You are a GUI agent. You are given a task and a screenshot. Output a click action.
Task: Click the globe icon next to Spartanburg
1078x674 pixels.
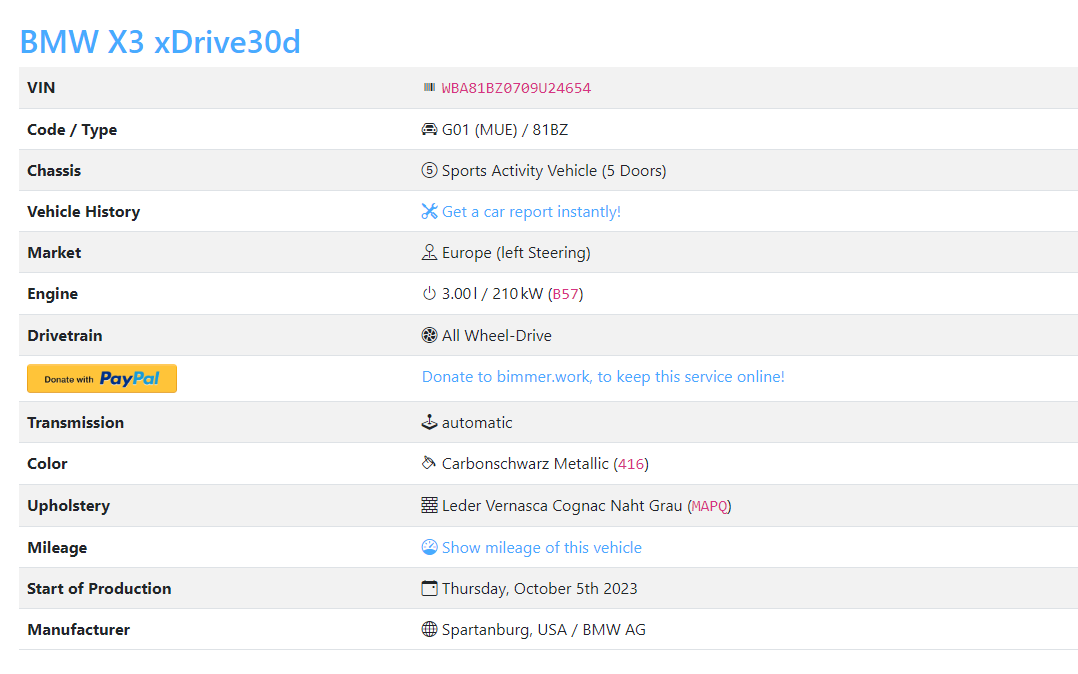tap(429, 630)
